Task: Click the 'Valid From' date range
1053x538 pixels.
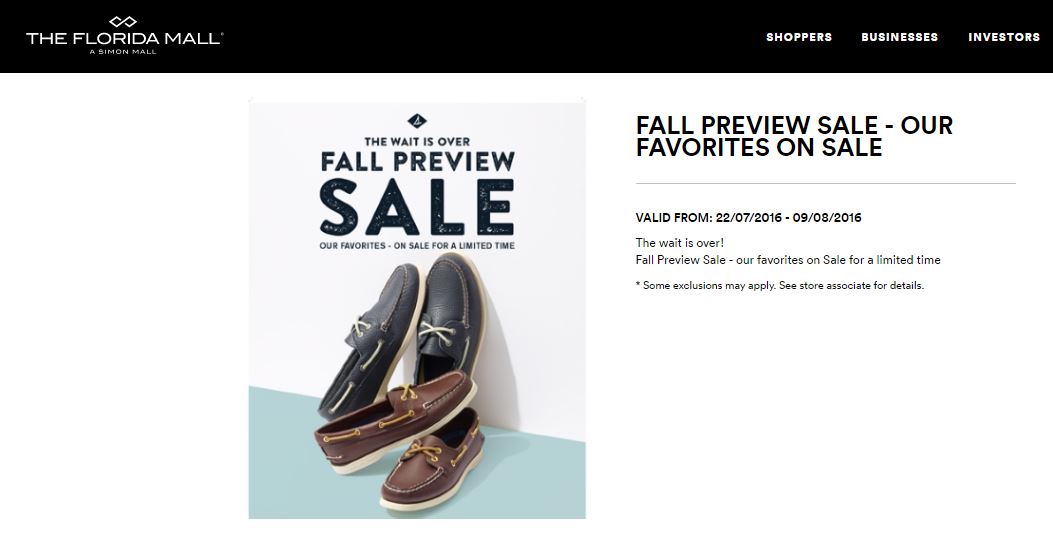Action: click(x=748, y=218)
